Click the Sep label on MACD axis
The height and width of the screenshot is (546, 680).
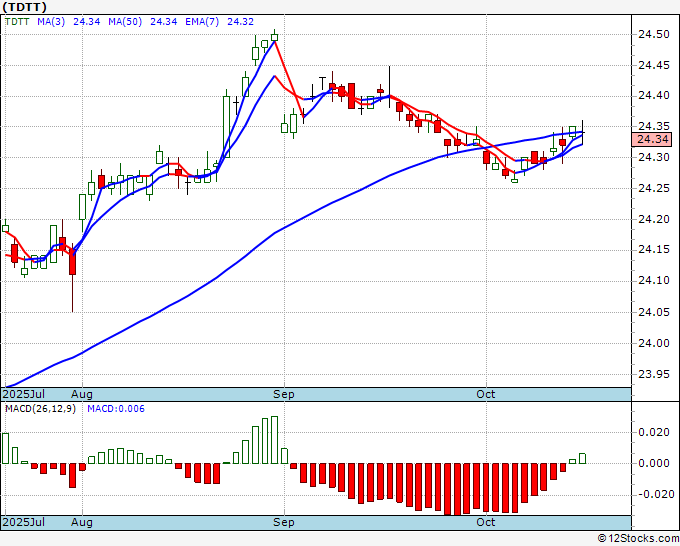pyautogui.click(x=284, y=522)
